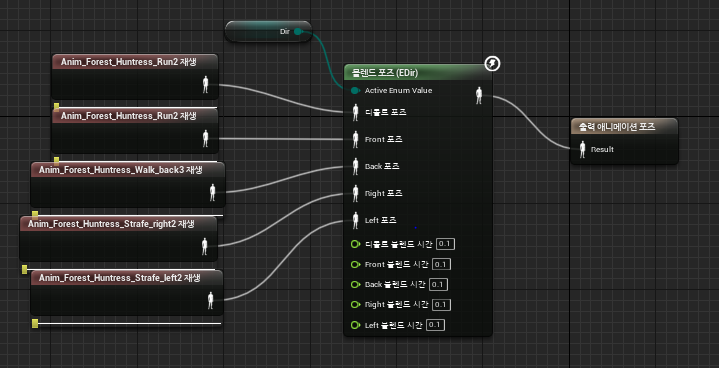Click the Left 블렌드 시간 float pin
This screenshot has width=719, height=368.
(355, 325)
